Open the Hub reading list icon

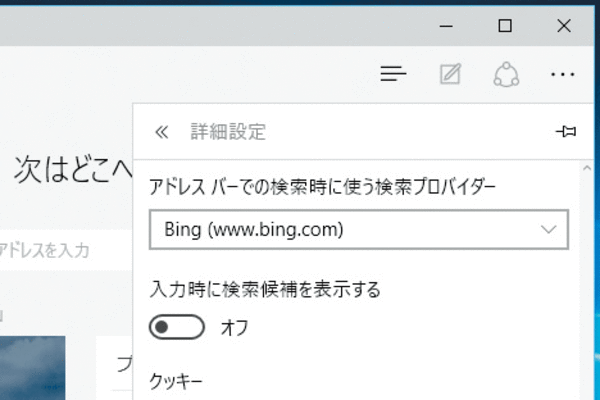tap(393, 73)
